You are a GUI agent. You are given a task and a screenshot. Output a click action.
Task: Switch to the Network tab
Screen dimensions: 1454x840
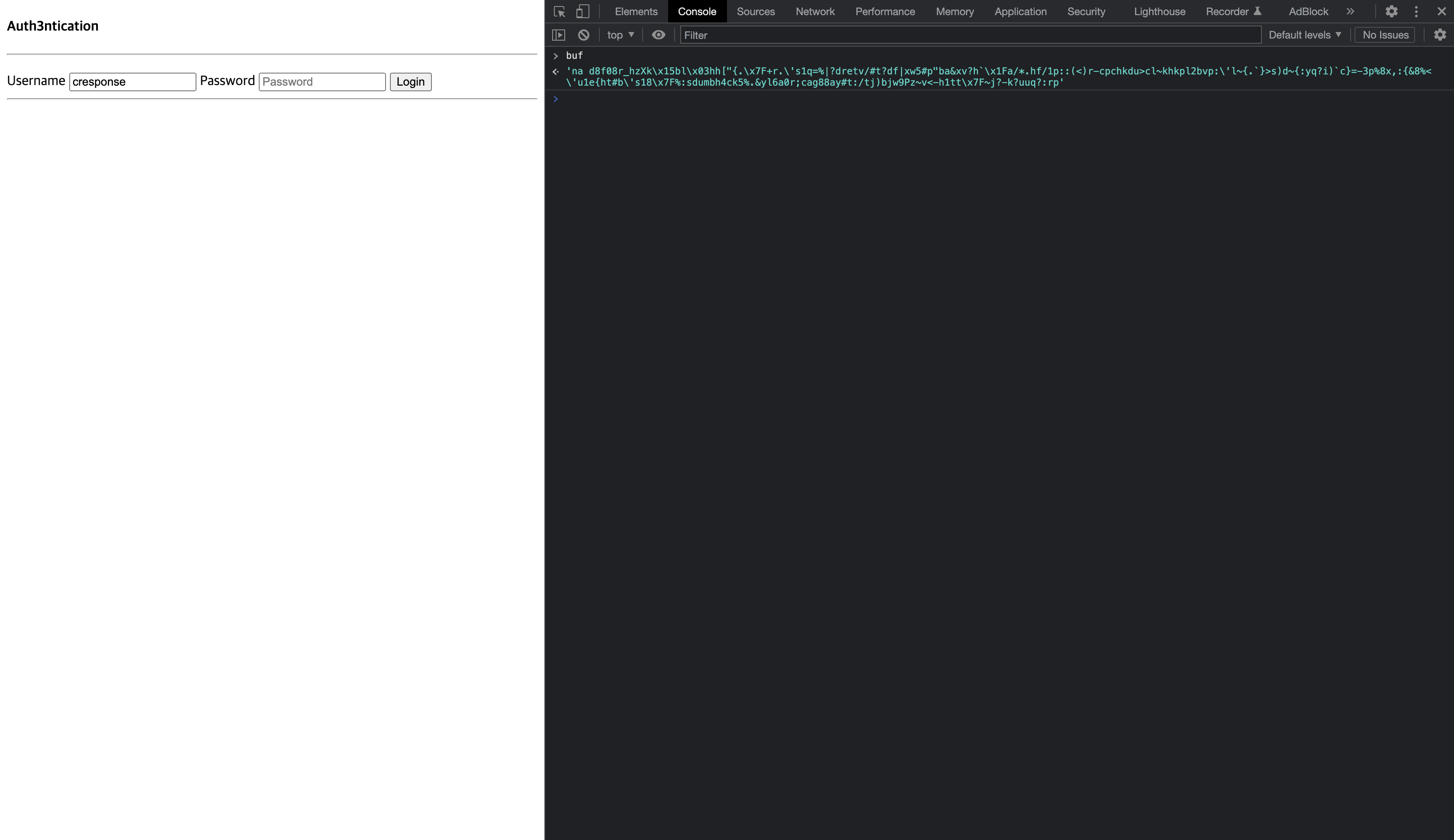point(815,12)
